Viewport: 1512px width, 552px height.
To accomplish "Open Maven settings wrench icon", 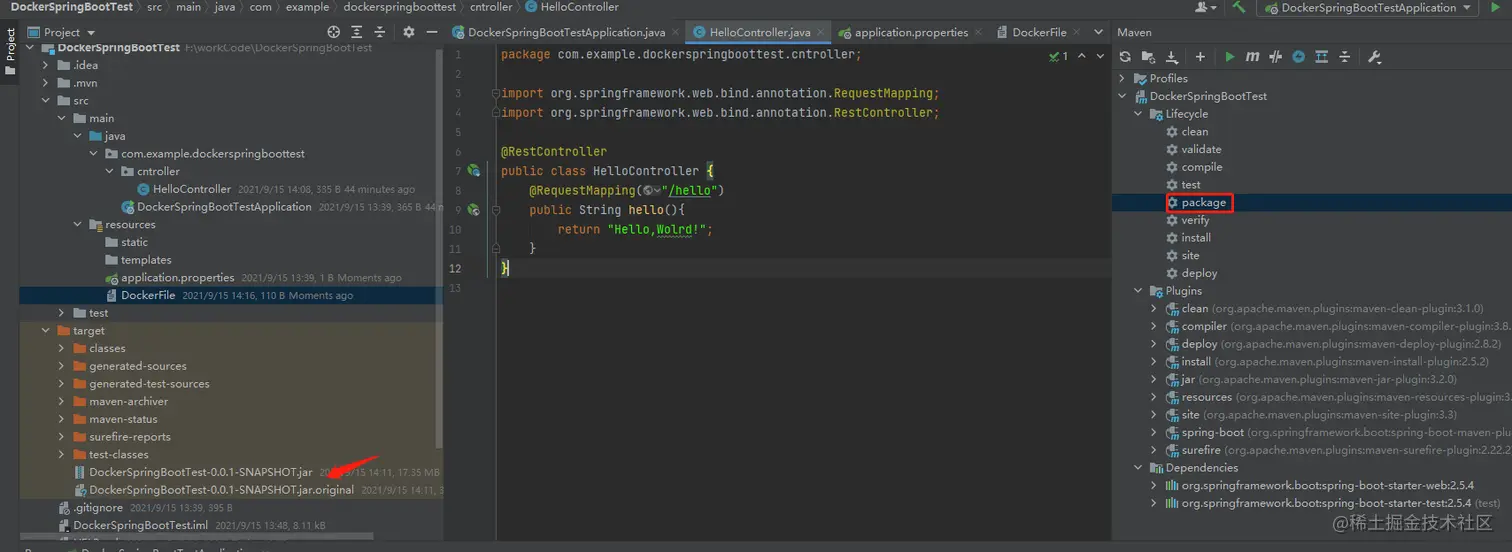I will pyautogui.click(x=1374, y=57).
